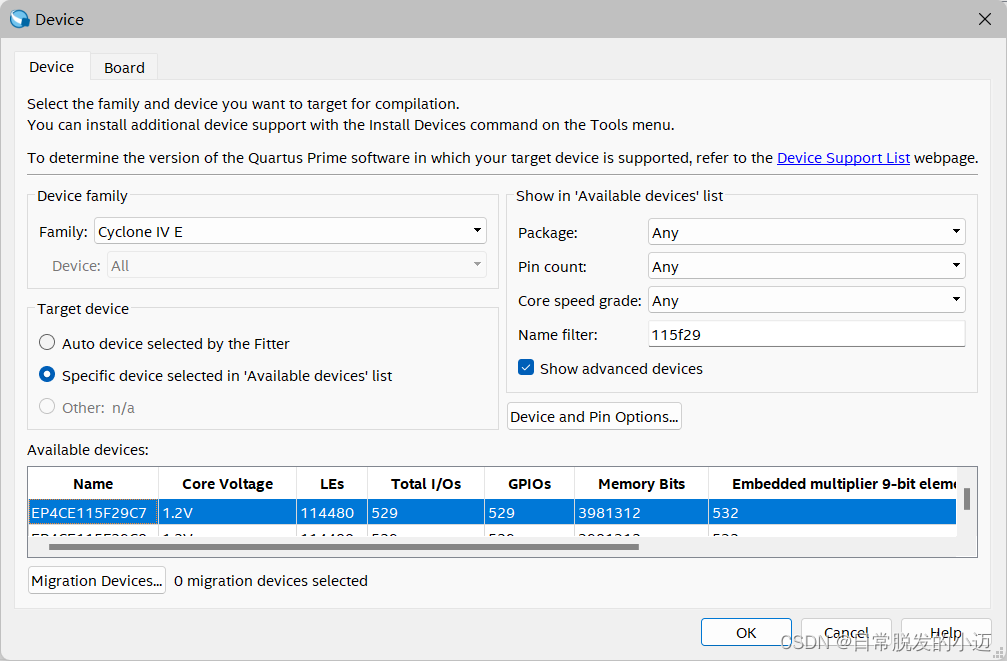Confirm with the OK button
Screen dimensions: 1007x661
[746, 633]
